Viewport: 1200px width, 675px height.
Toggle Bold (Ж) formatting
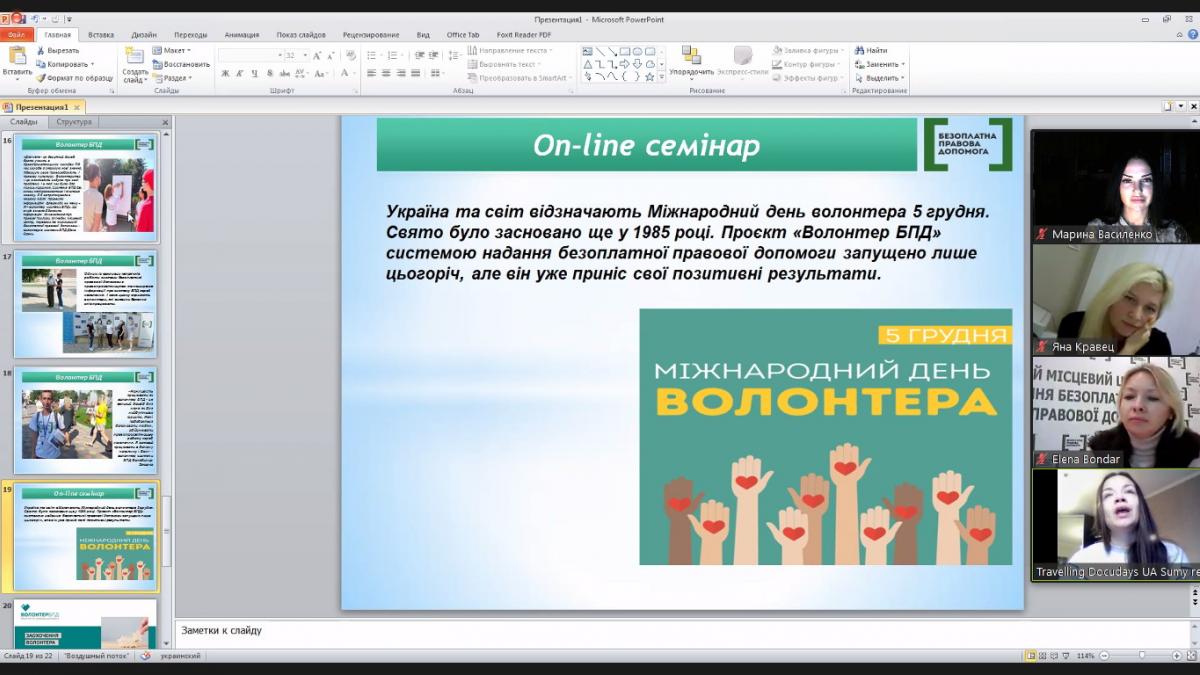[226, 73]
